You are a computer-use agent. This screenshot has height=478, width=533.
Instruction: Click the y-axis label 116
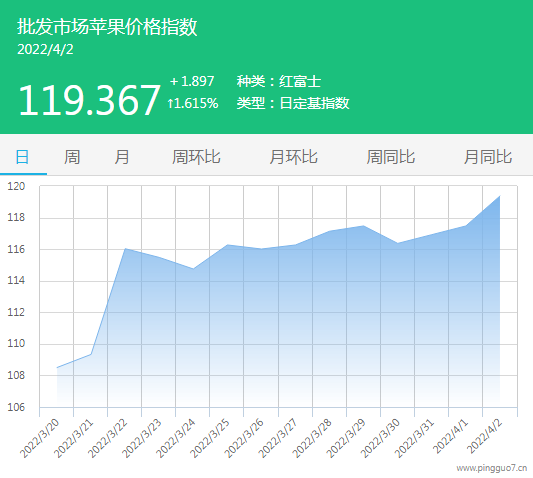coord(16,249)
